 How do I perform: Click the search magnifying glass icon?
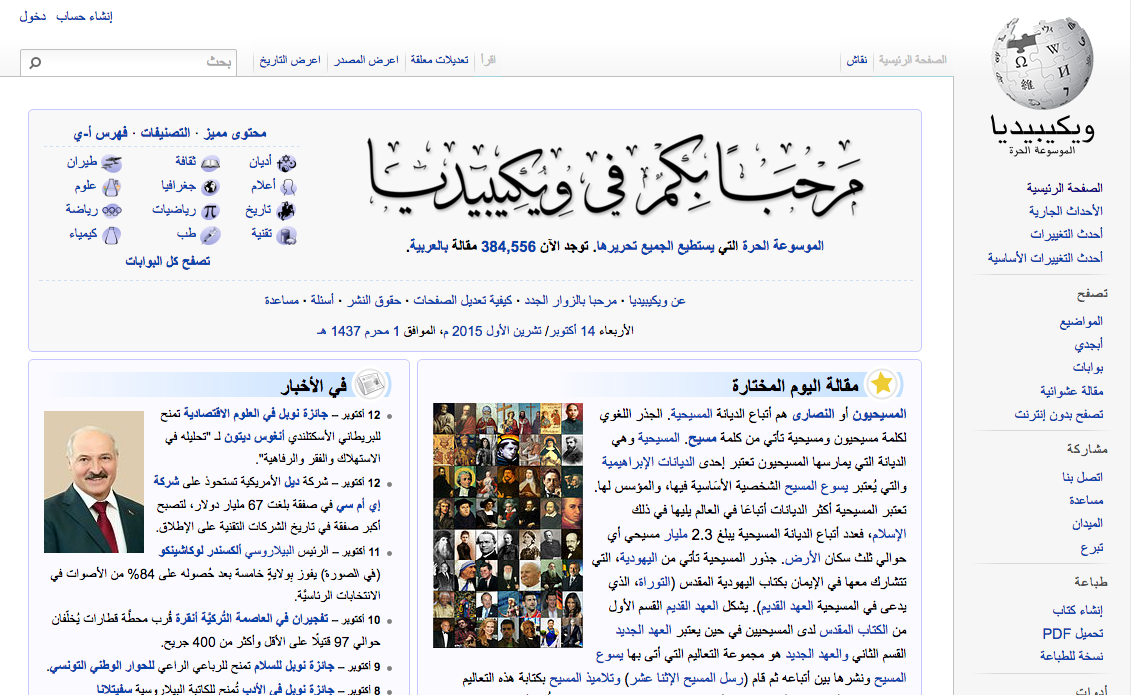[x=36, y=63]
